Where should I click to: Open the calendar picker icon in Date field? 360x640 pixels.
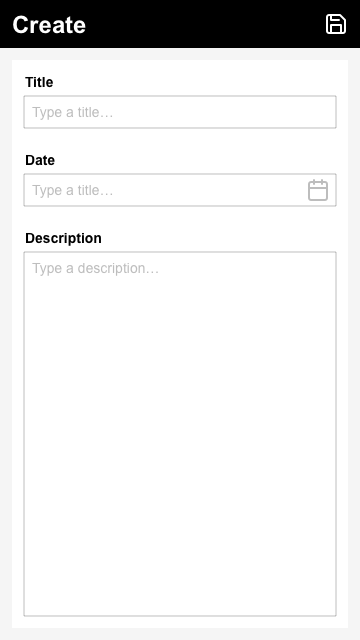coord(318,190)
